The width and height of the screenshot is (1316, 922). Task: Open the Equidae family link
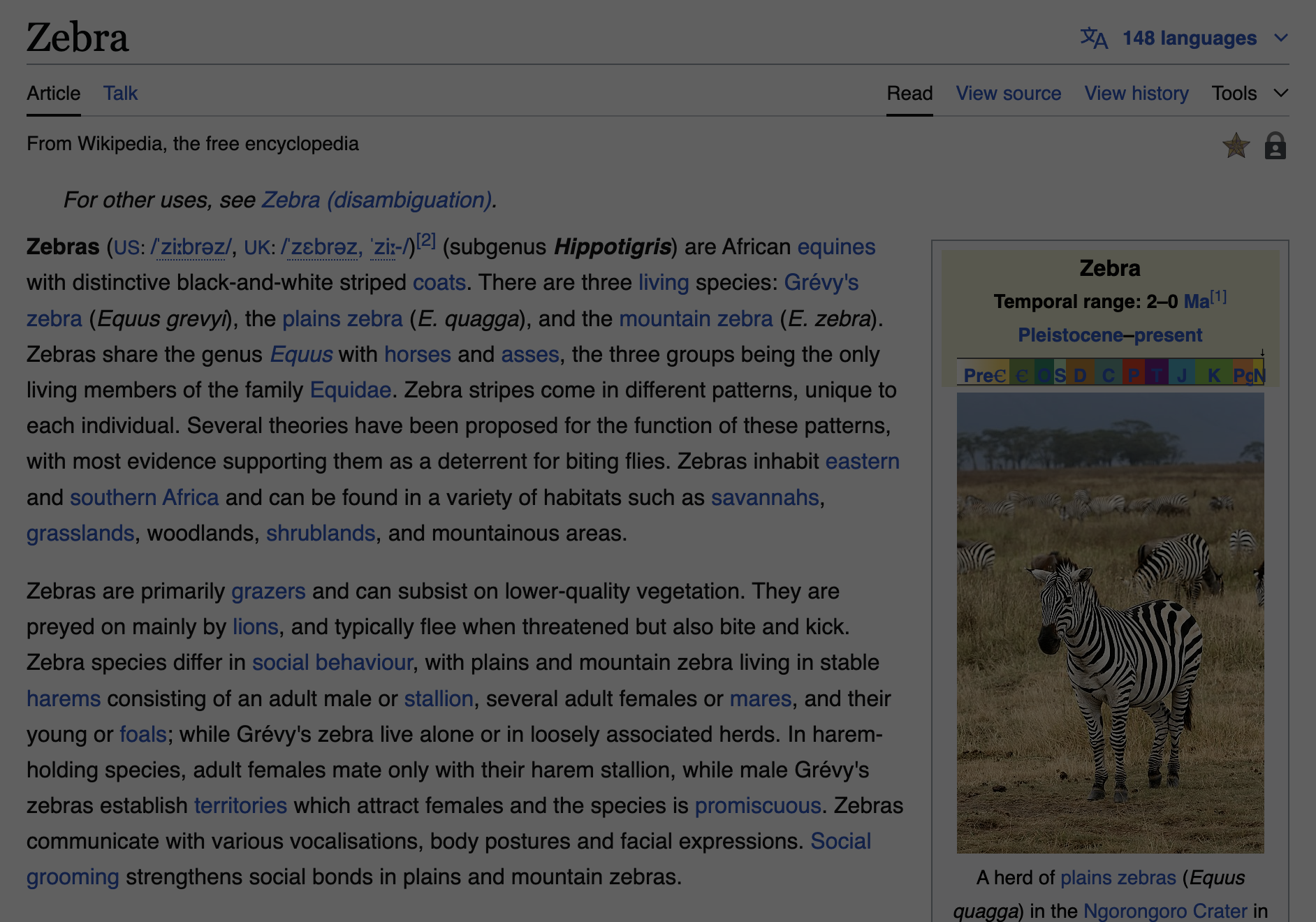coord(350,390)
